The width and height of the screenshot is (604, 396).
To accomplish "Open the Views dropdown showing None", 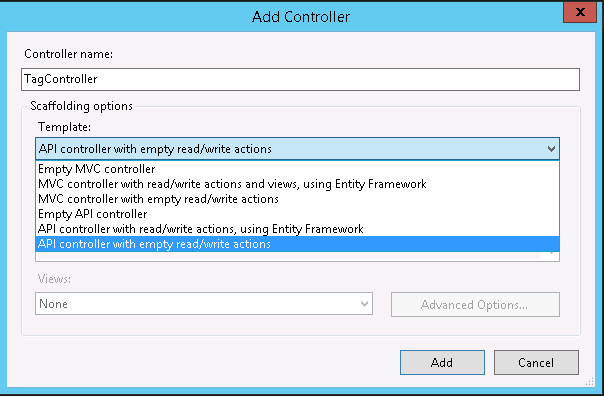I will [204, 304].
